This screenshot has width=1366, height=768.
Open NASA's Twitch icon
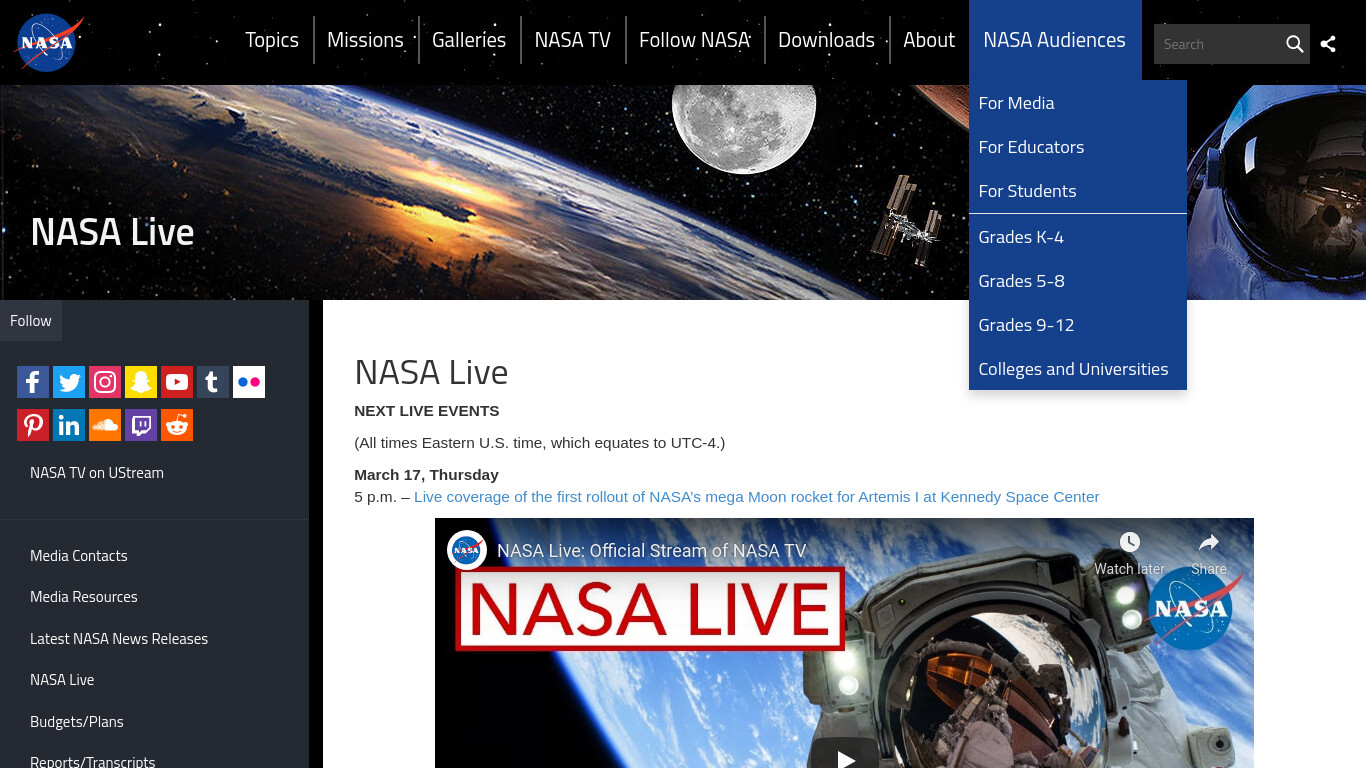coord(141,425)
